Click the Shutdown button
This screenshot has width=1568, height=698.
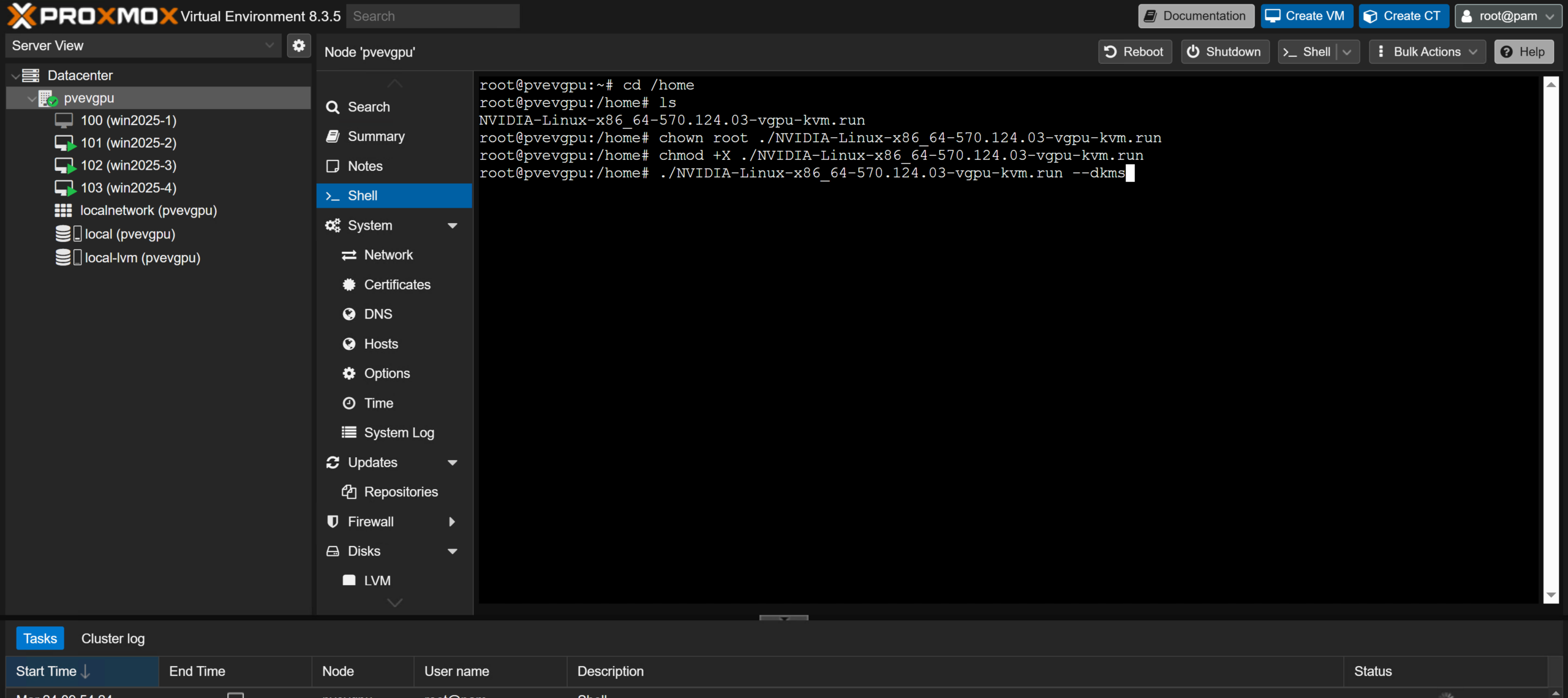click(x=1225, y=52)
